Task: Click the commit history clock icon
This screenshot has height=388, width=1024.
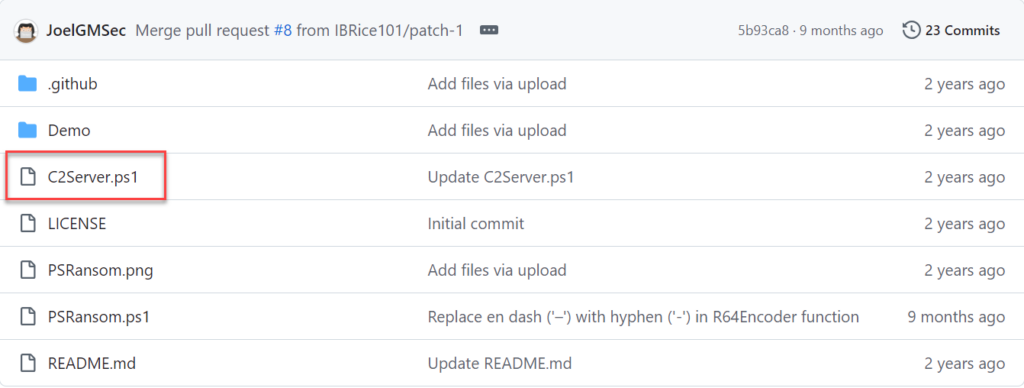Action: (x=911, y=30)
